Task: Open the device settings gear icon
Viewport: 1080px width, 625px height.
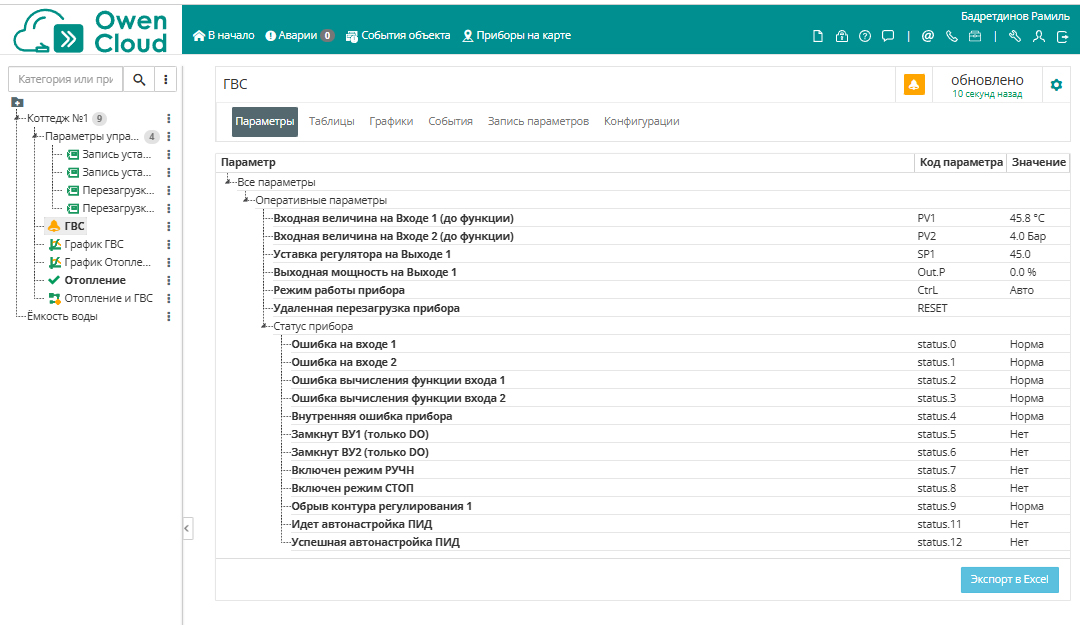Action: (1056, 85)
